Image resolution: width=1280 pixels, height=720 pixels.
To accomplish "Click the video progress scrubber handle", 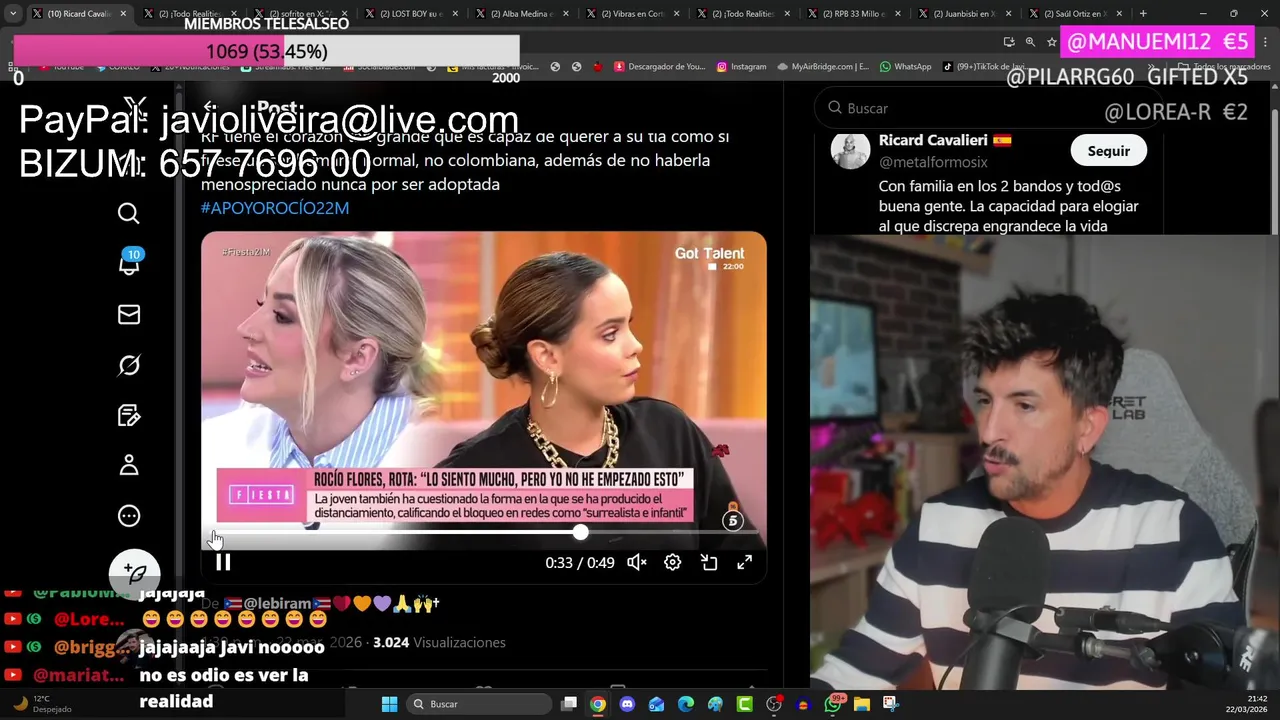I will coord(580,533).
